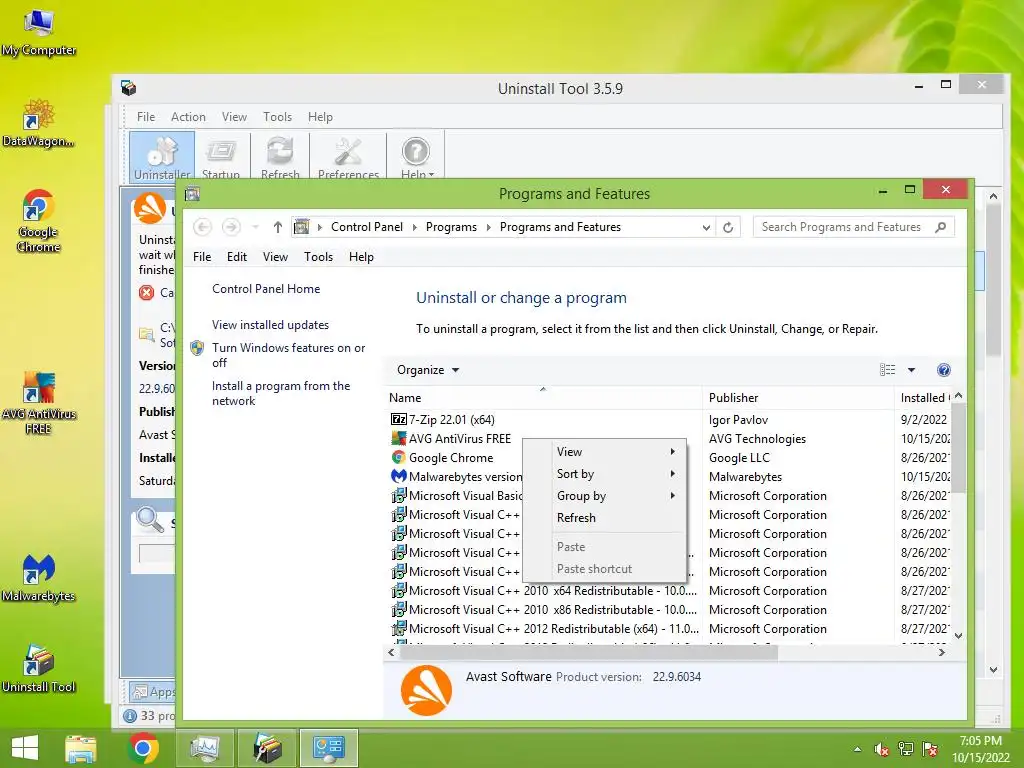The image size is (1024, 768).
Task: Expand the Organize dropdown
Action: pyautogui.click(x=428, y=370)
